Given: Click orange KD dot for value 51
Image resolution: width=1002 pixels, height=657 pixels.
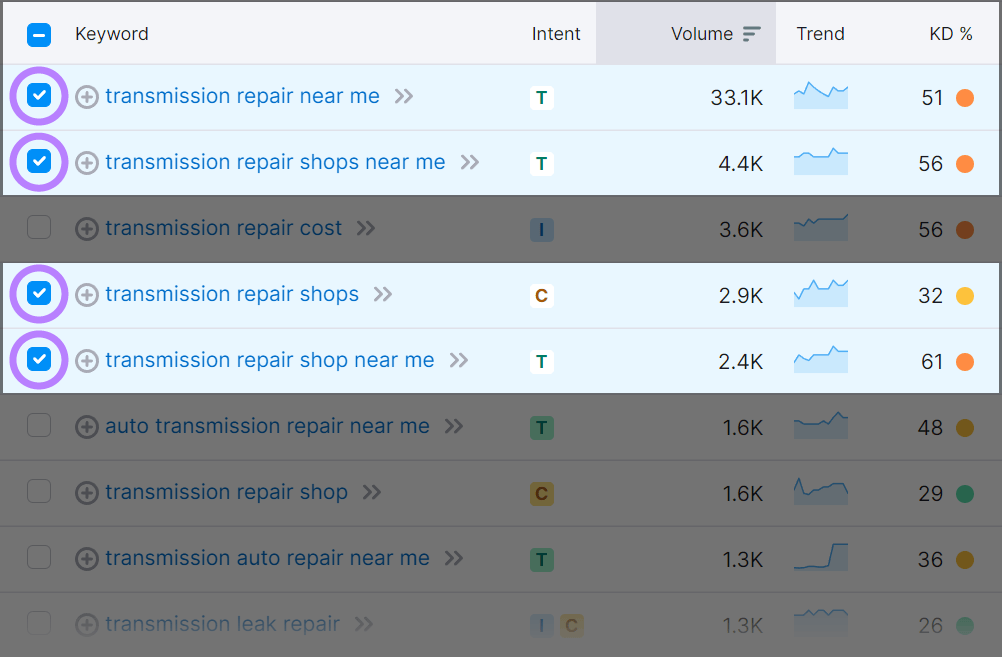Looking at the screenshot, I should [x=965, y=98].
